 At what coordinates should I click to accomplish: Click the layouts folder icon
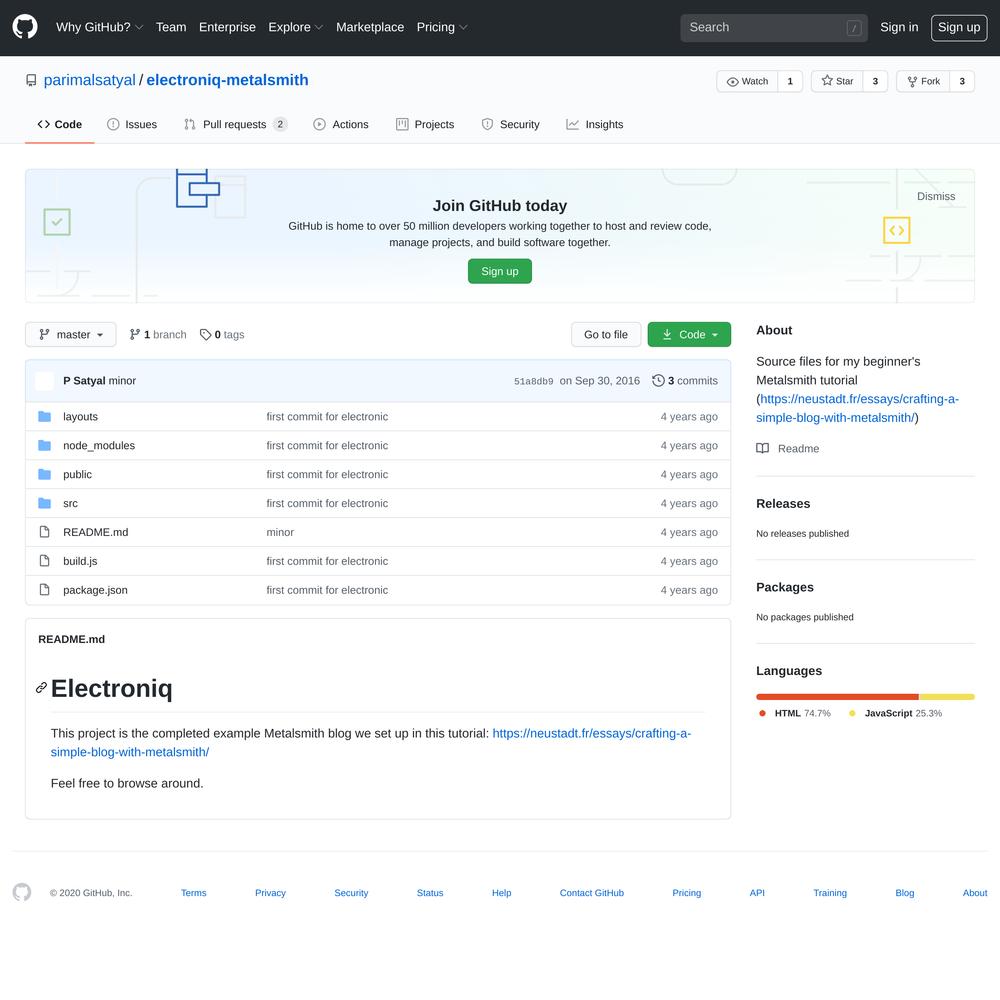coord(44,416)
